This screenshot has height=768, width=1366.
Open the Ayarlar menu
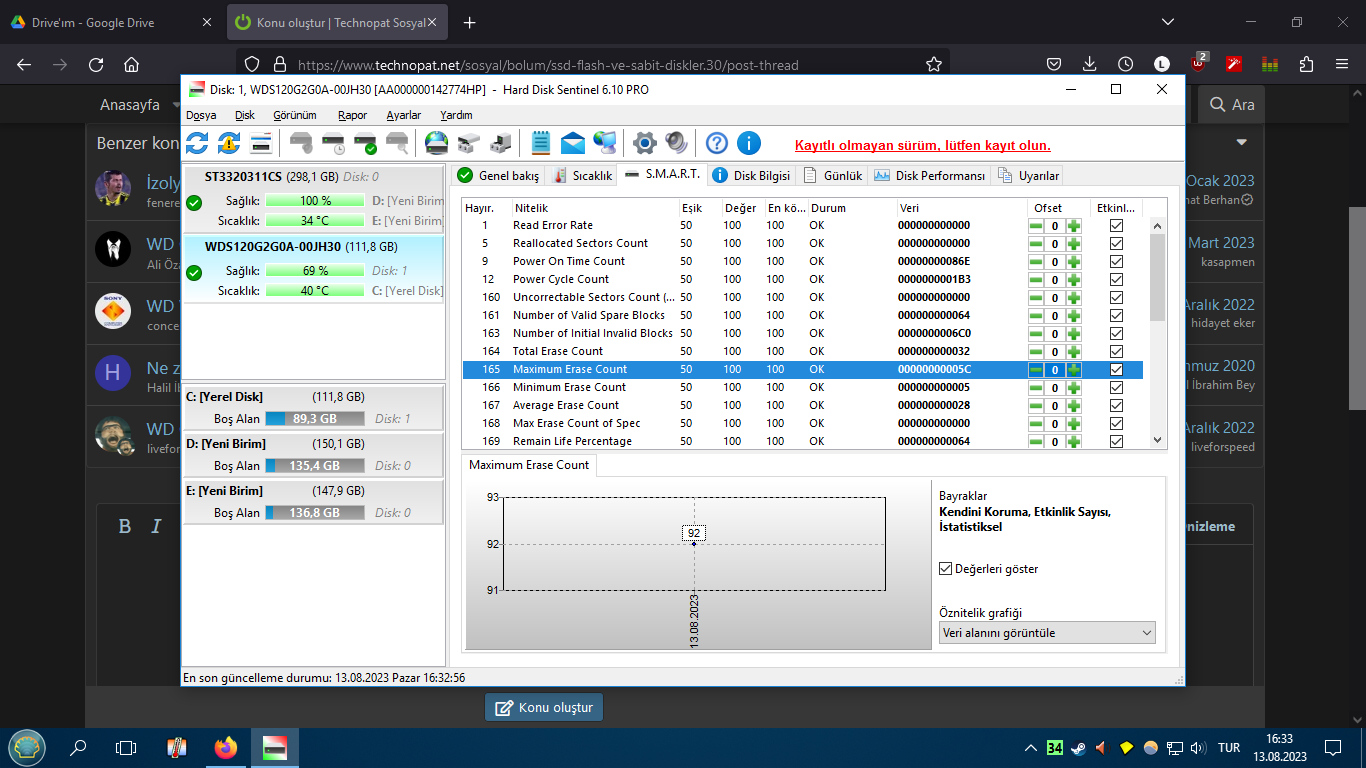click(404, 115)
